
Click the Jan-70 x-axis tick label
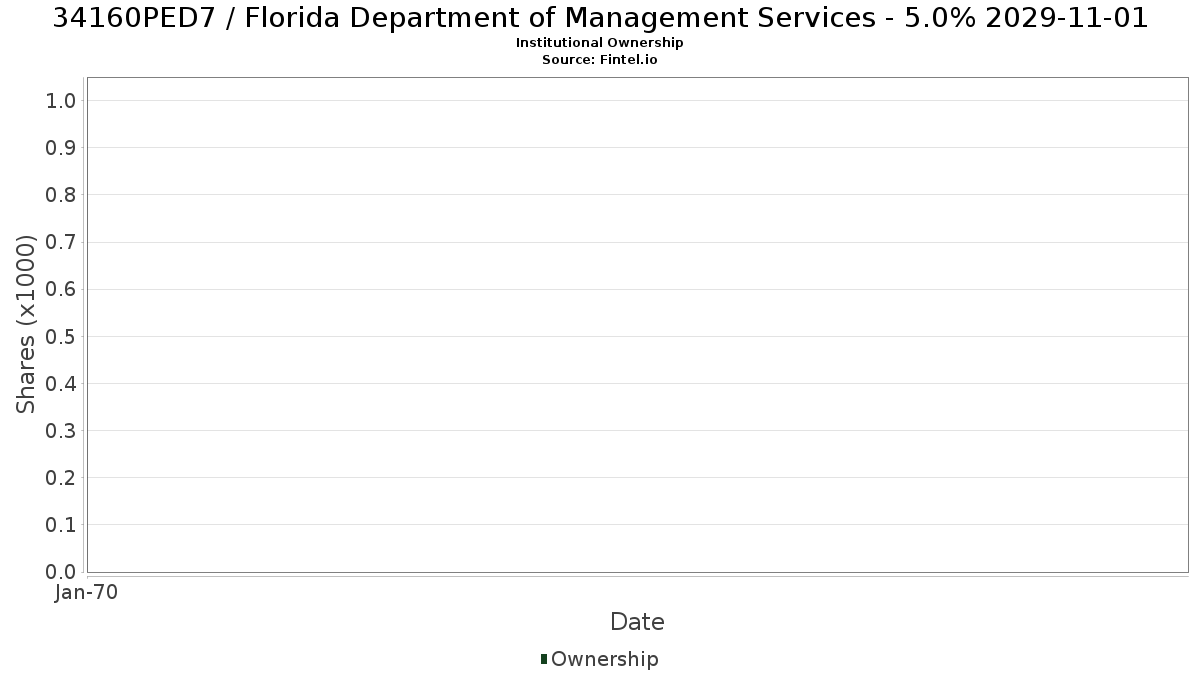[x=87, y=592]
